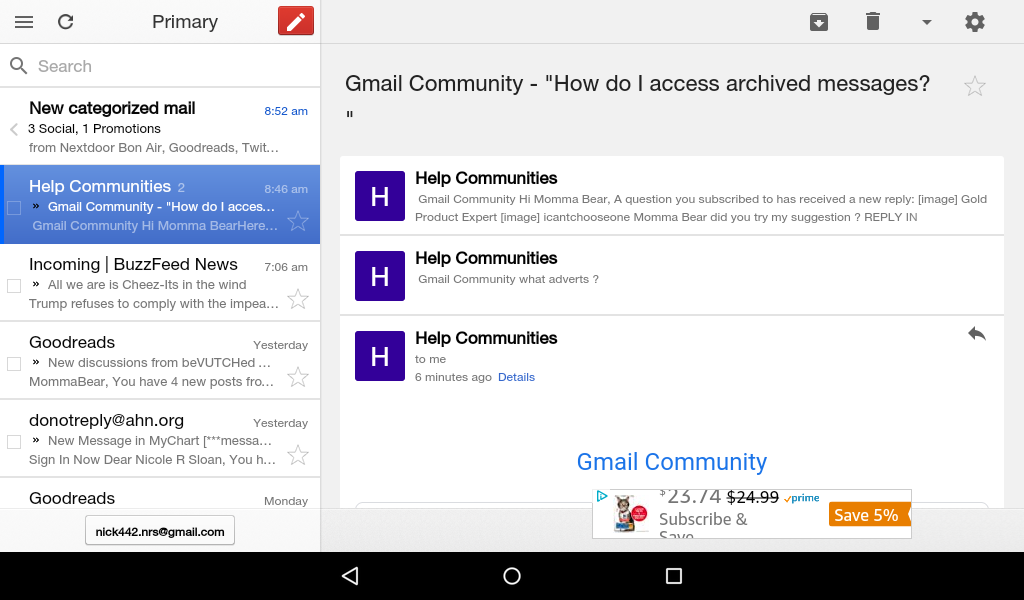Archive the open conversation
1024x600 pixels.
819,21
